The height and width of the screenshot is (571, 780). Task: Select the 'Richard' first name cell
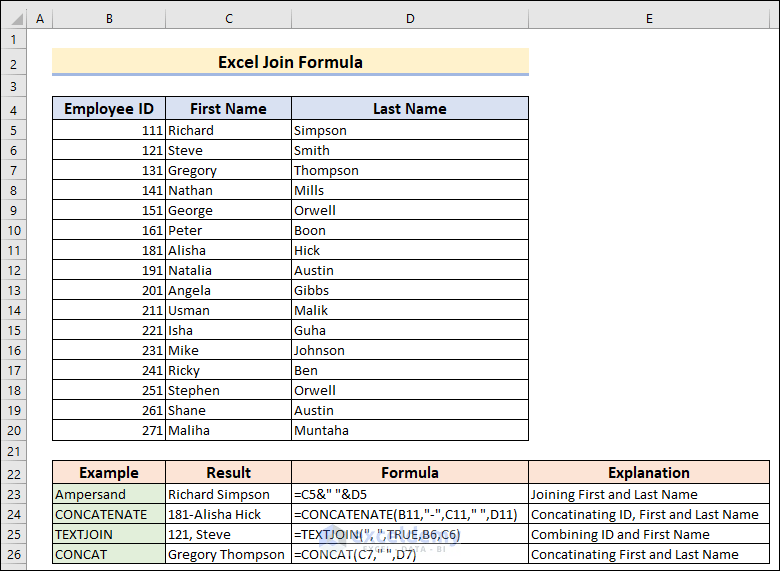[228, 130]
